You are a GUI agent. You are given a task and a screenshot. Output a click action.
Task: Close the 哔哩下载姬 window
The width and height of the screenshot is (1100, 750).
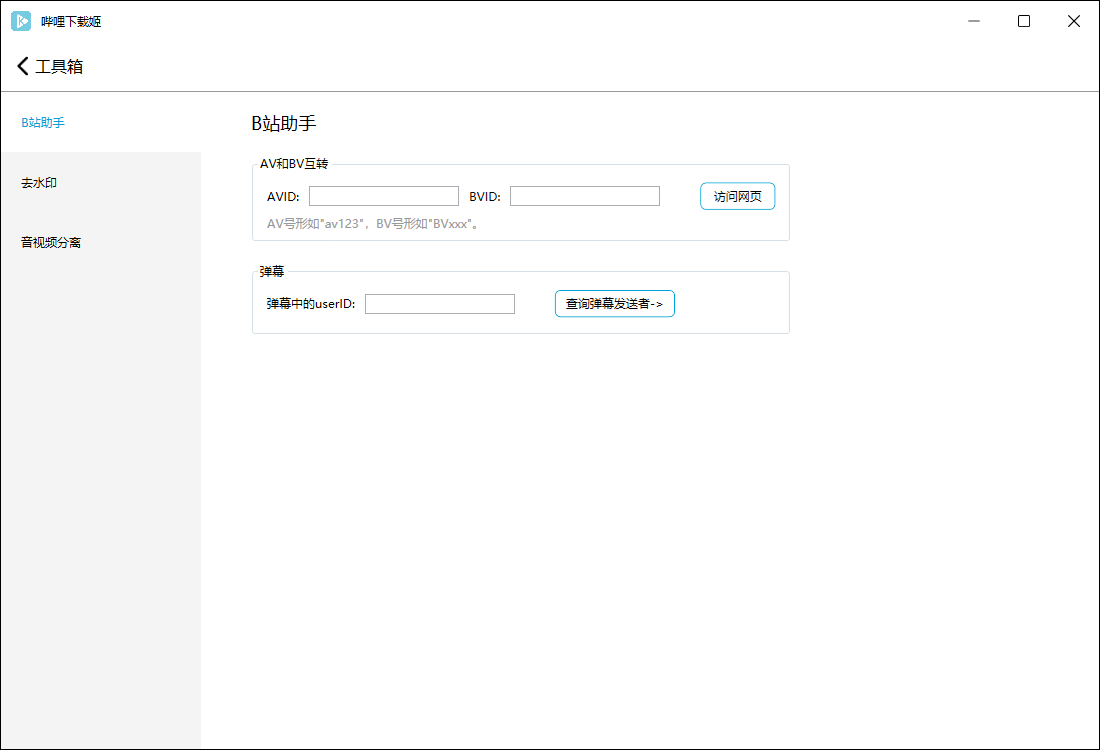tap(1073, 21)
